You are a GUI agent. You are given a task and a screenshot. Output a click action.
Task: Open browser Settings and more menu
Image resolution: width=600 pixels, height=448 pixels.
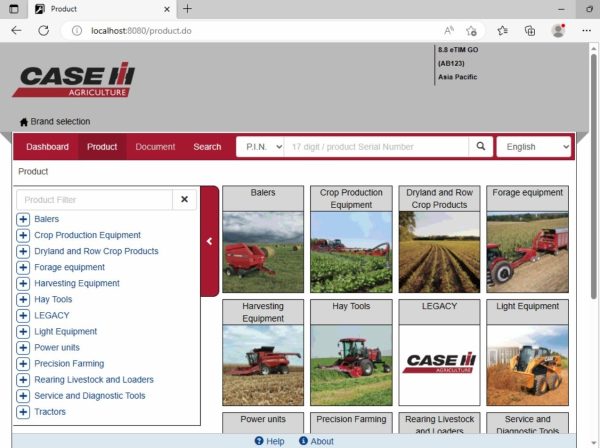point(586,31)
